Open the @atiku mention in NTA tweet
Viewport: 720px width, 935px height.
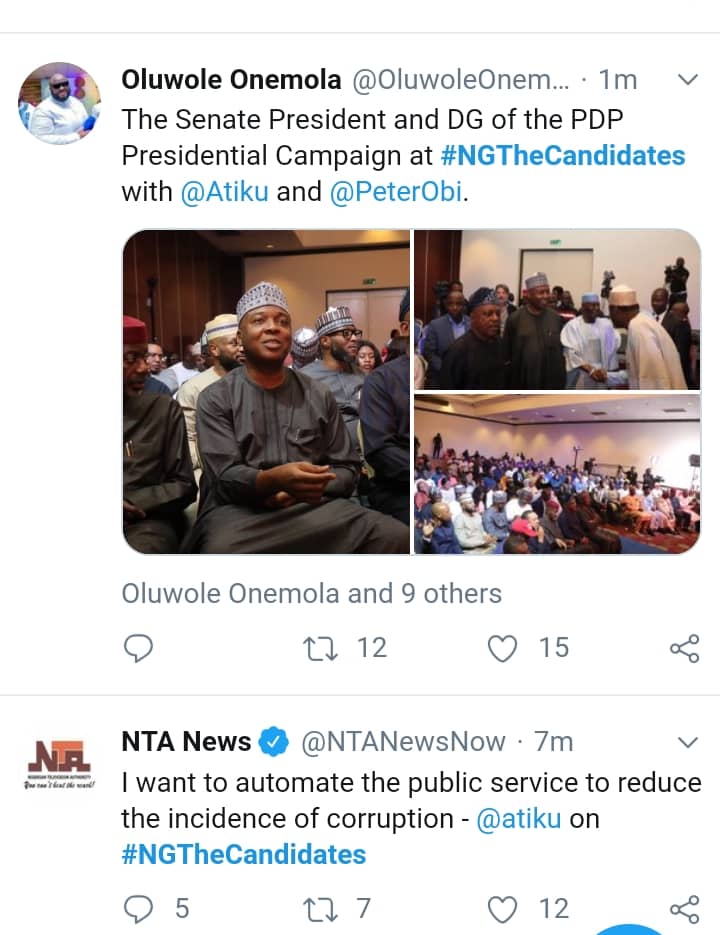(x=518, y=818)
